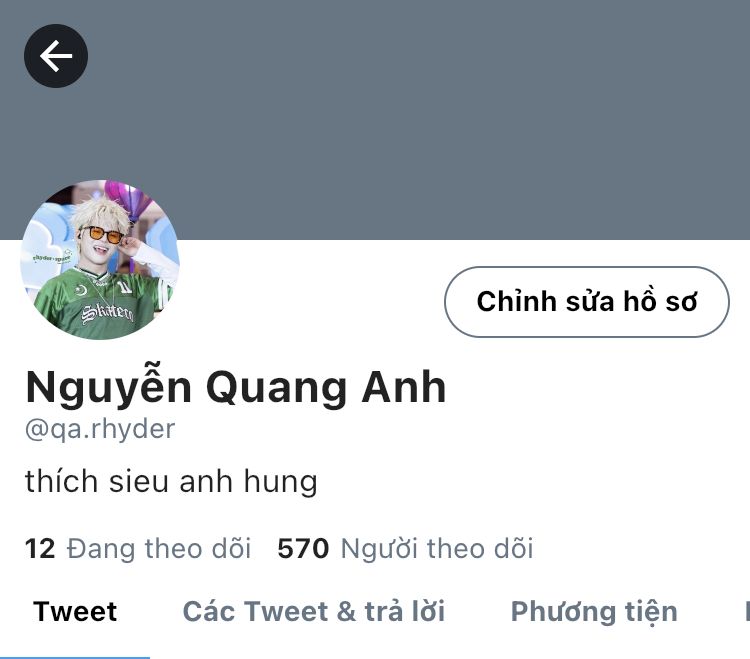Open the Các Tweet & trả lời tab

click(314, 612)
